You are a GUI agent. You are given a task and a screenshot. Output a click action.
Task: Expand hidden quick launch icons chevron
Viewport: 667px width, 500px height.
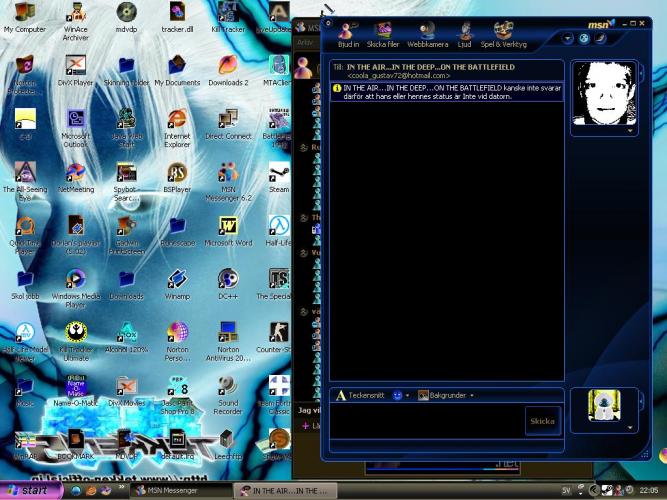(121, 487)
